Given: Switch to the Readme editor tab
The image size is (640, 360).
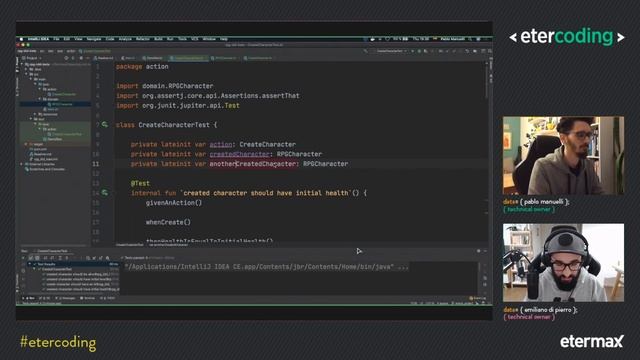Looking at the screenshot, I should click(x=105, y=58).
